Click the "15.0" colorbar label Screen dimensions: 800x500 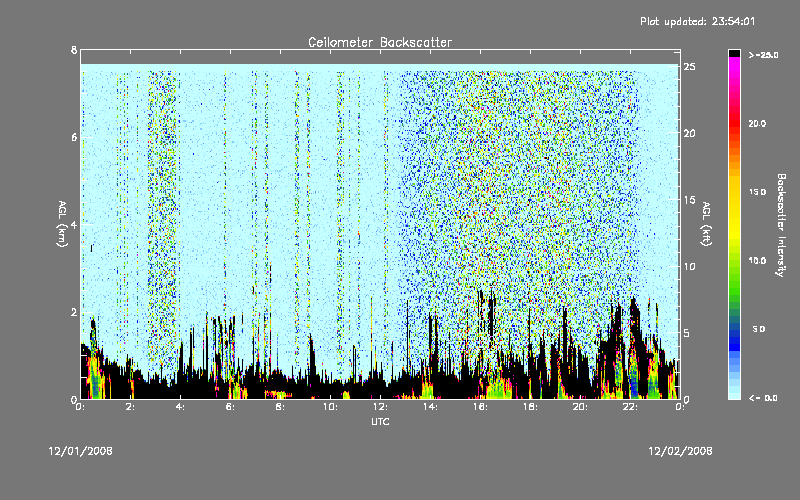pos(757,192)
